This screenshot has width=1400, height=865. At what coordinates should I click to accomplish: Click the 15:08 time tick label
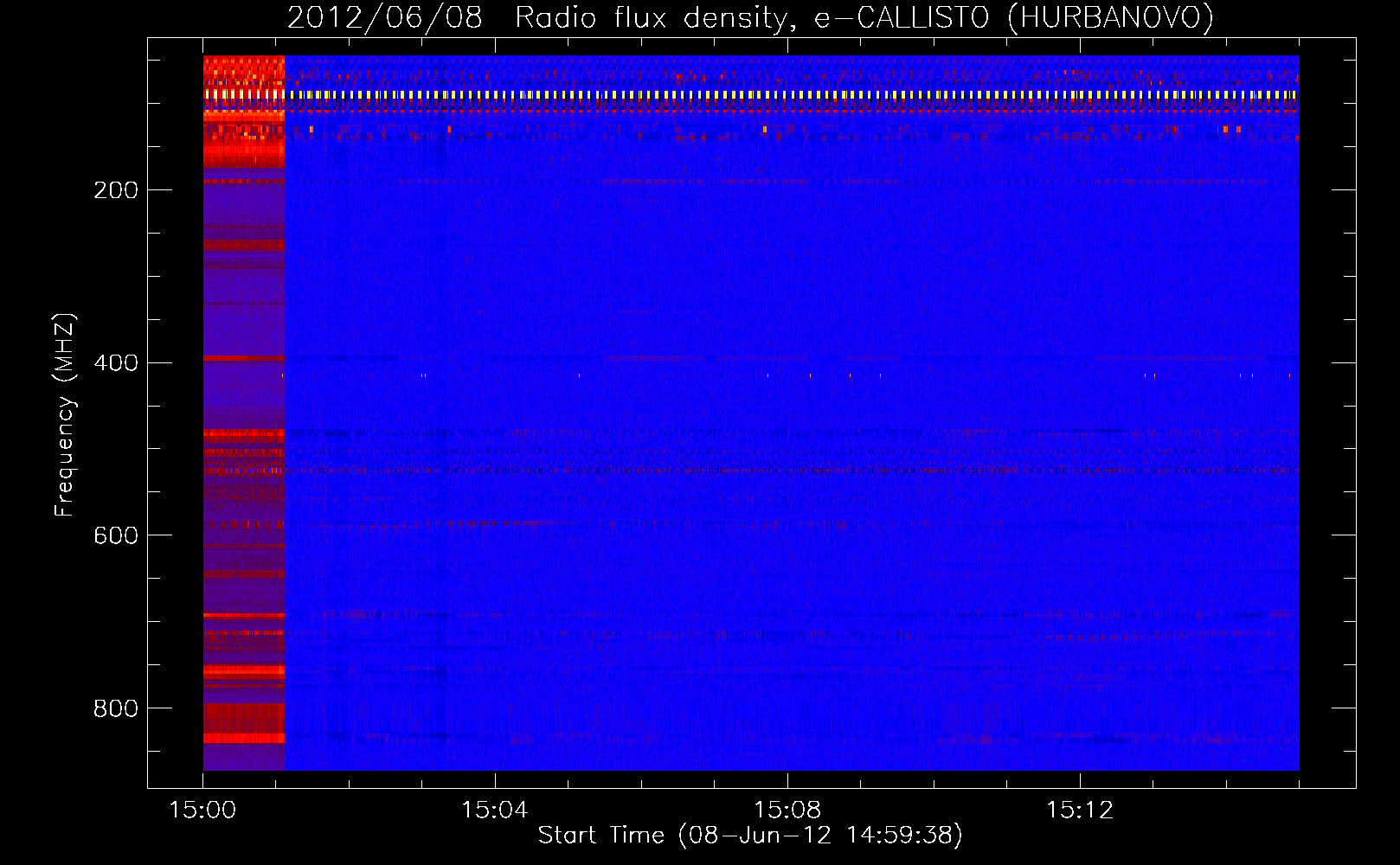pos(787,811)
